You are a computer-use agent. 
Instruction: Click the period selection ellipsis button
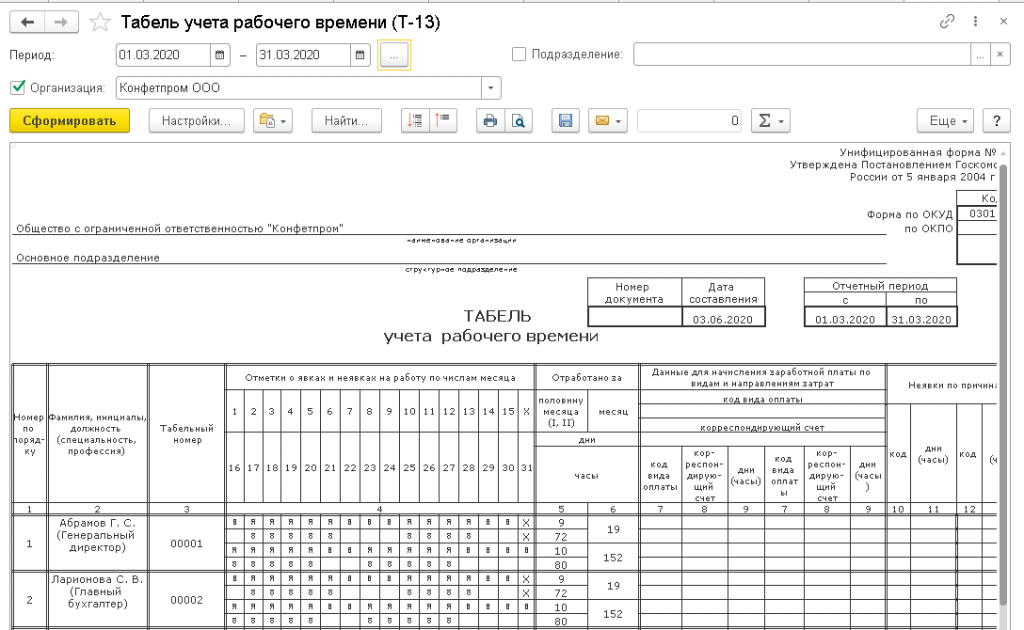(x=394, y=55)
